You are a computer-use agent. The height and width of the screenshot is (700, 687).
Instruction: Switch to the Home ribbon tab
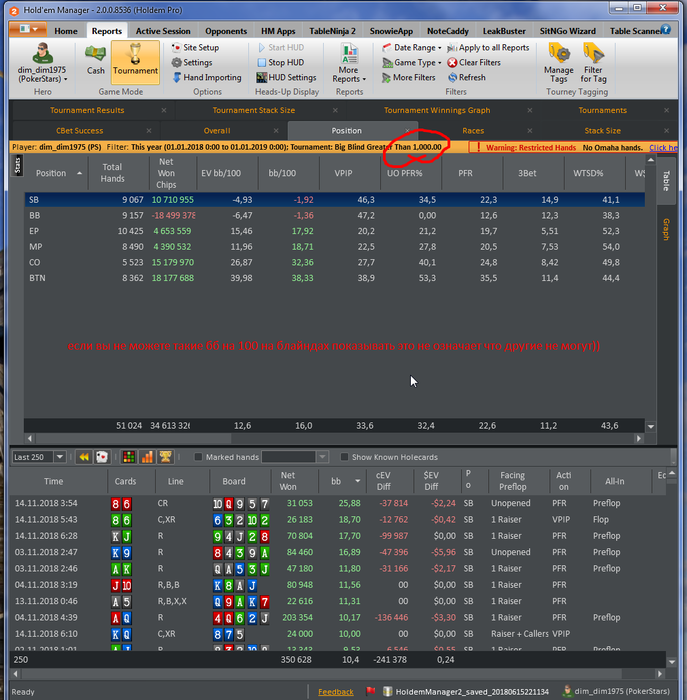coord(66,31)
